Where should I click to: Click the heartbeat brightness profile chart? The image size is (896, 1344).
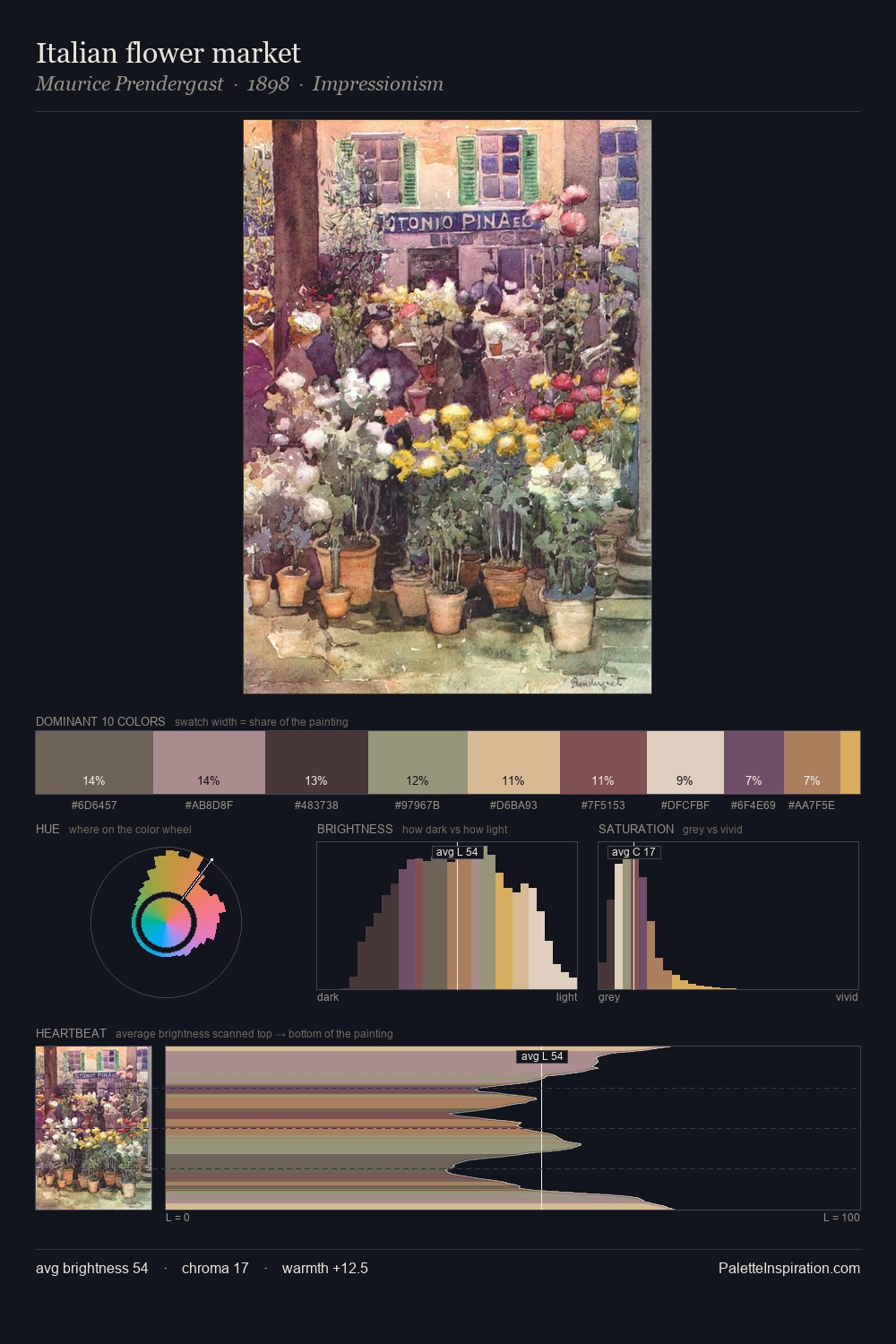coord(513,1128)
